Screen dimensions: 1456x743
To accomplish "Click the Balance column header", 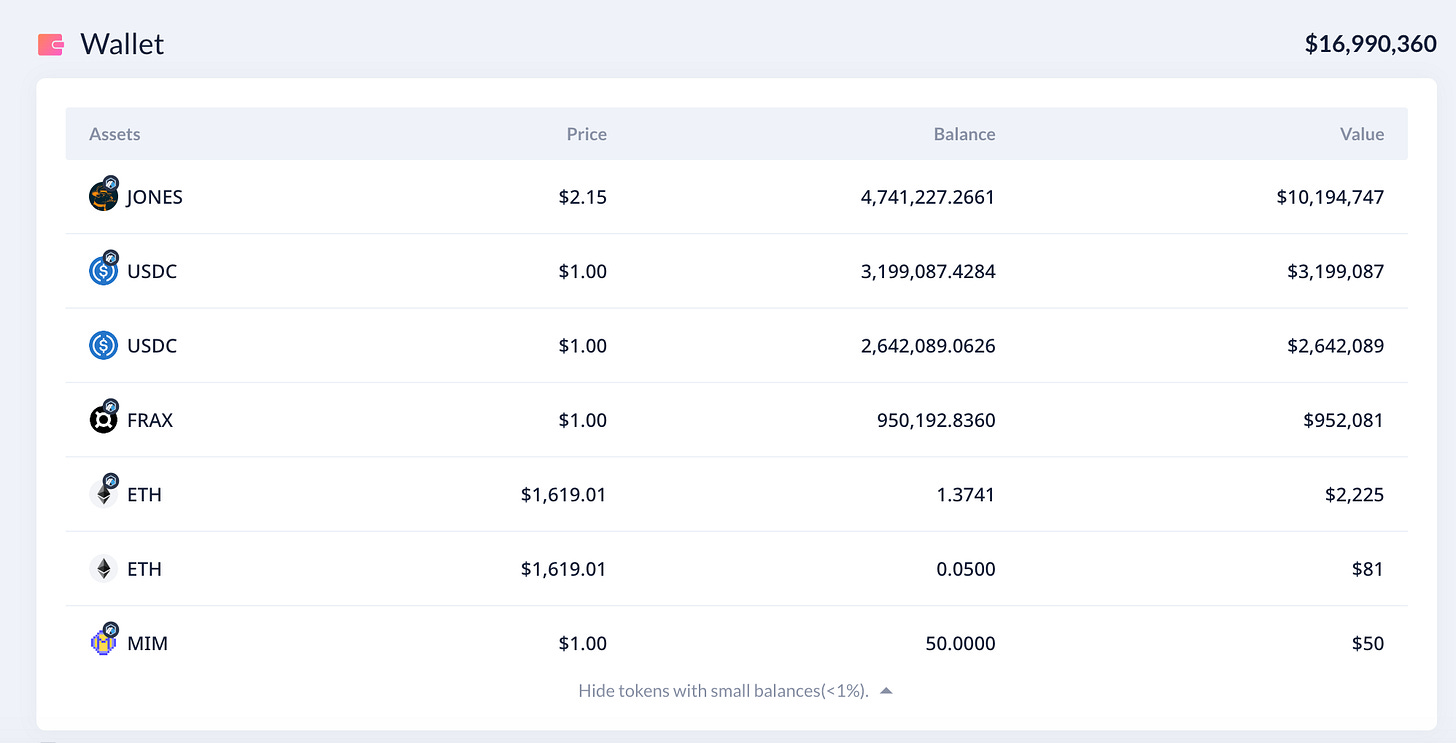I will pyautogui.click(x=964, y=134).
